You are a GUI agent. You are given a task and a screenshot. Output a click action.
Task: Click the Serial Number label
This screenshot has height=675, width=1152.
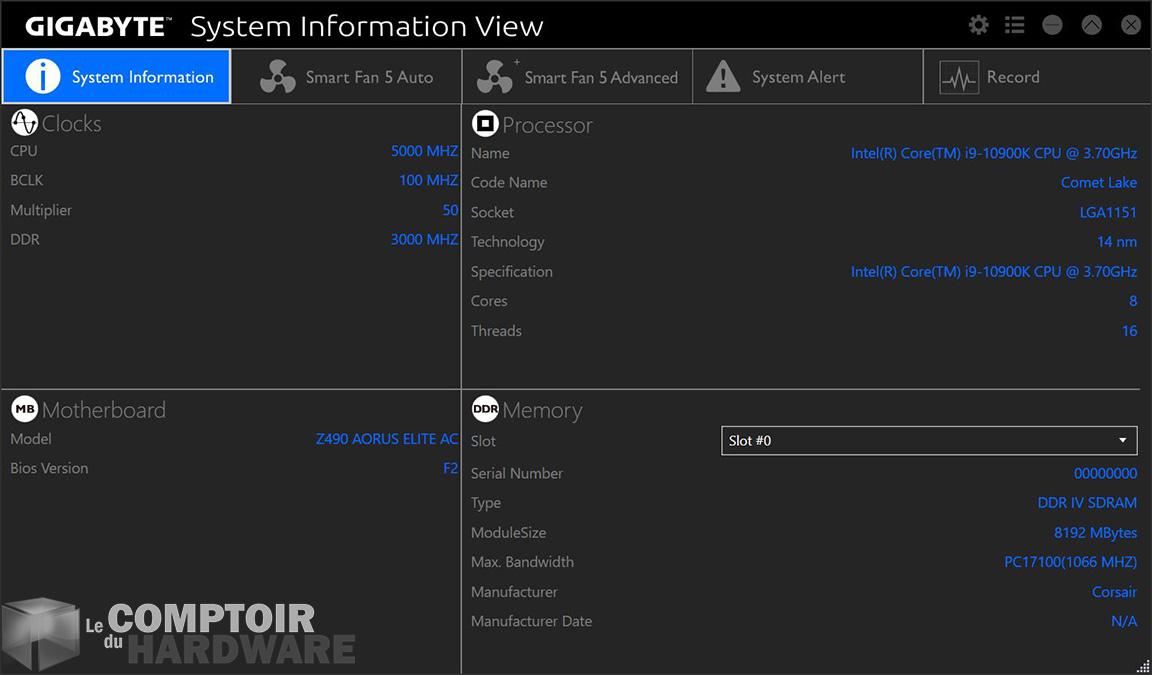coord(517,474)
